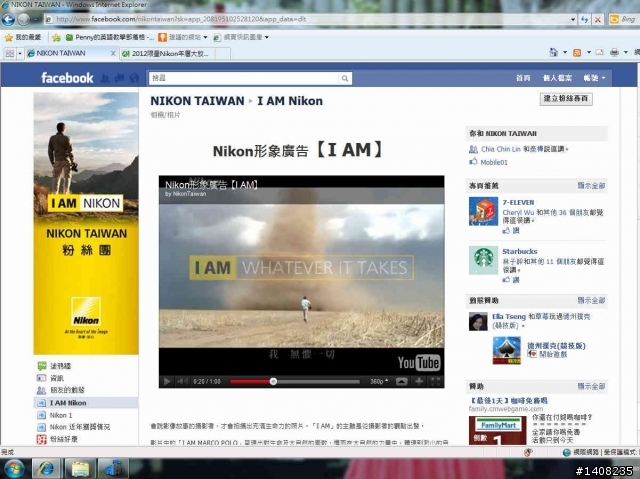The width and height of the screenshot is (640, 479).
Task: Click the home icon in IE command bar
Action: tap(553, 52)
